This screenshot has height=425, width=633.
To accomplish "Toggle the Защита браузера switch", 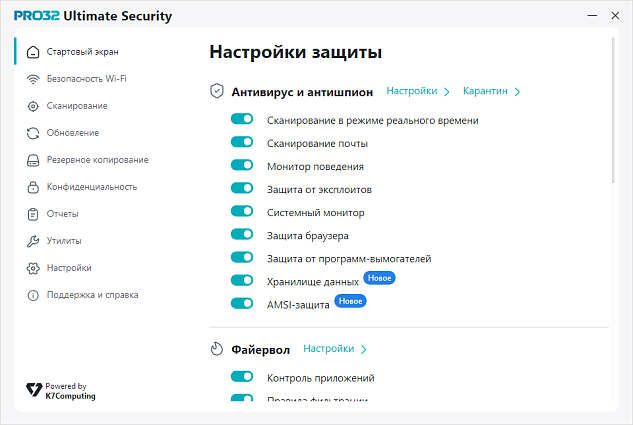I will click(x=242, y=234).
